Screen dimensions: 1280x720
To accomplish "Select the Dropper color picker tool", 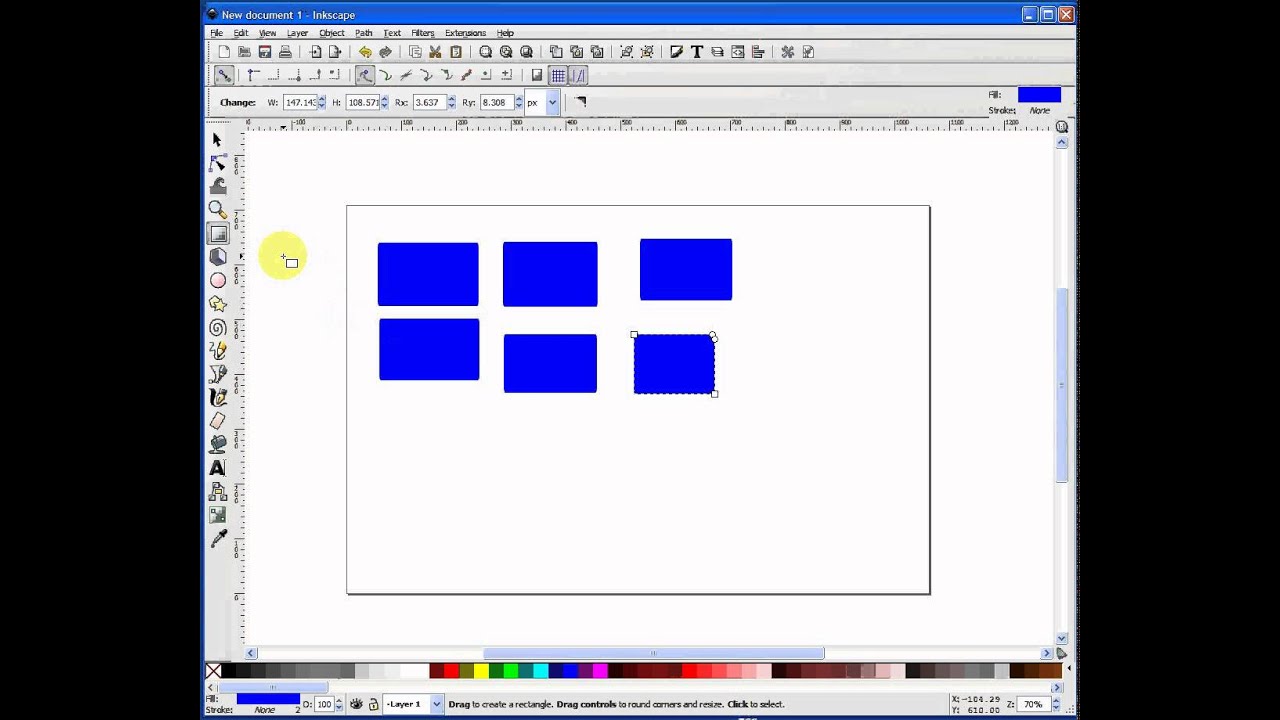I will point(217,539).
